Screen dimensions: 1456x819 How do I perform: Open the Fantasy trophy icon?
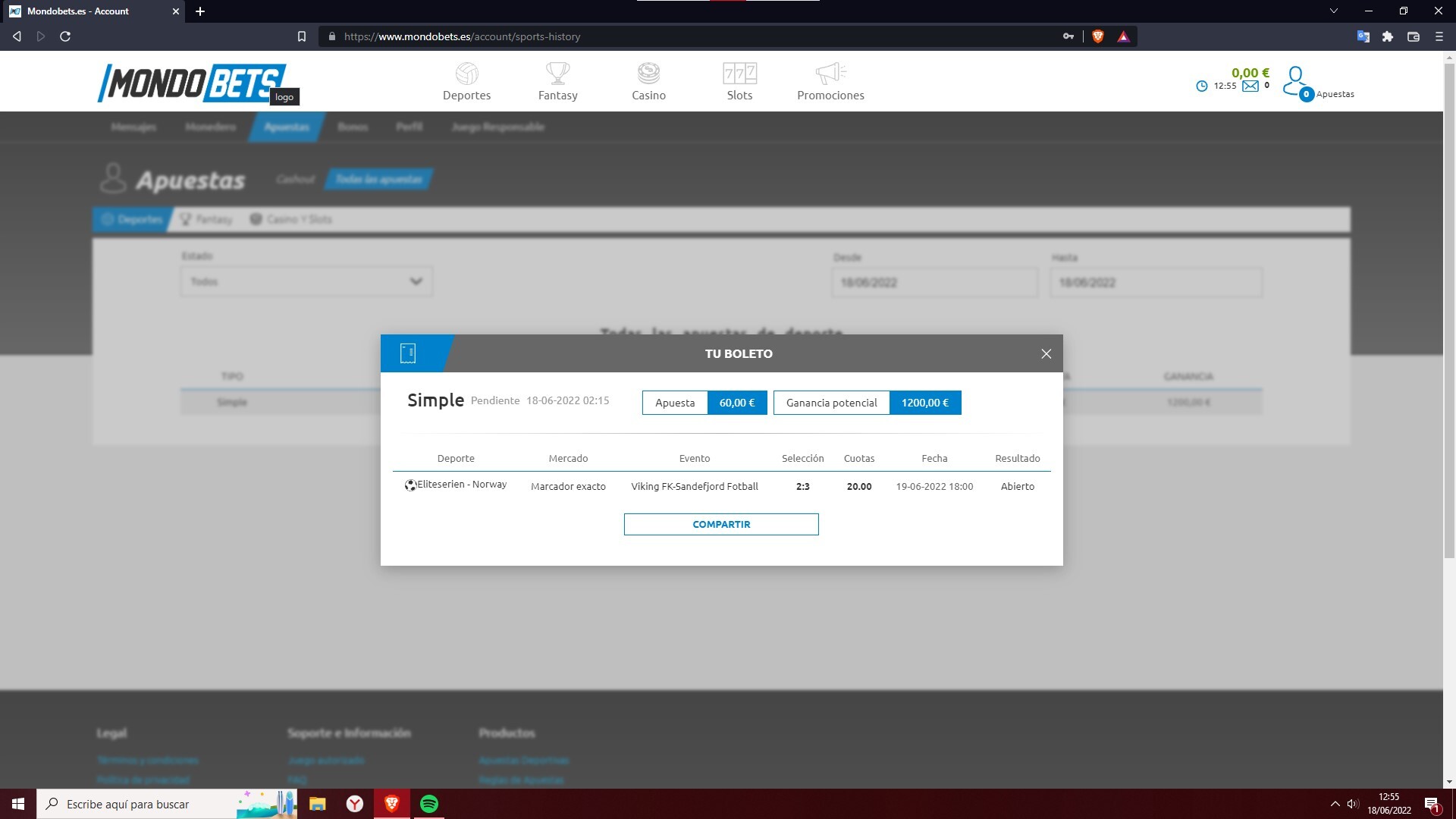click(558, 74)
